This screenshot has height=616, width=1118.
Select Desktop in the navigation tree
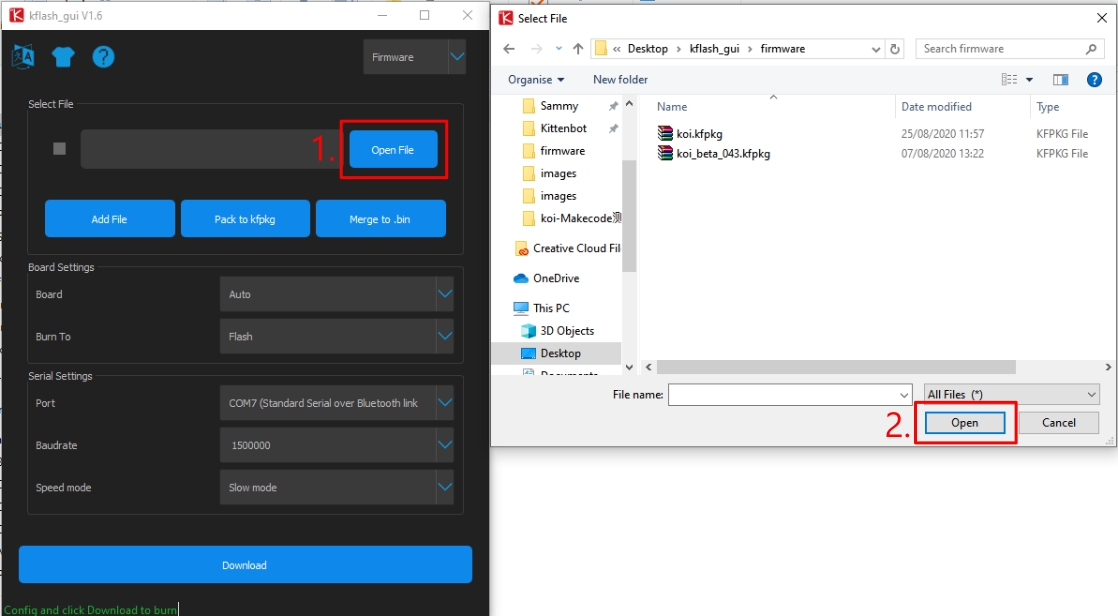pyautogui.click(x=560, y=353)
